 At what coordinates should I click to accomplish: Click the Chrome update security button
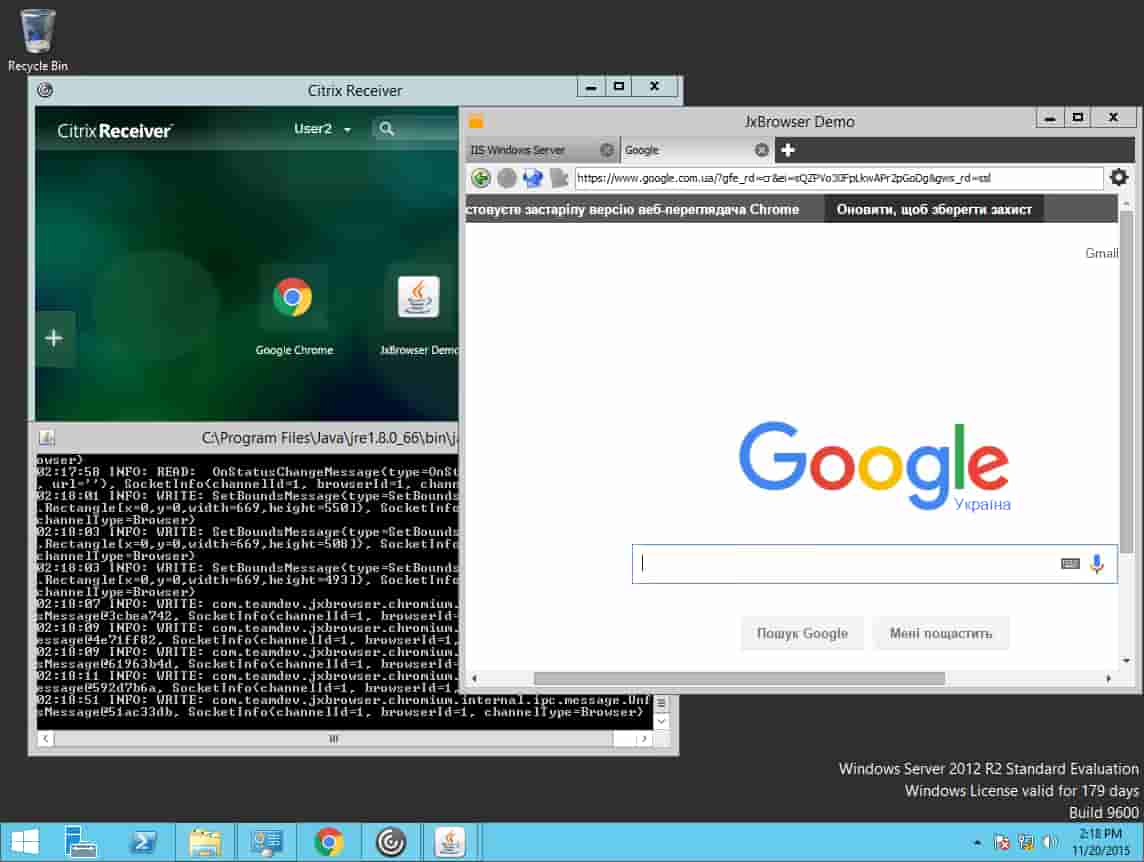click(934, 209)
